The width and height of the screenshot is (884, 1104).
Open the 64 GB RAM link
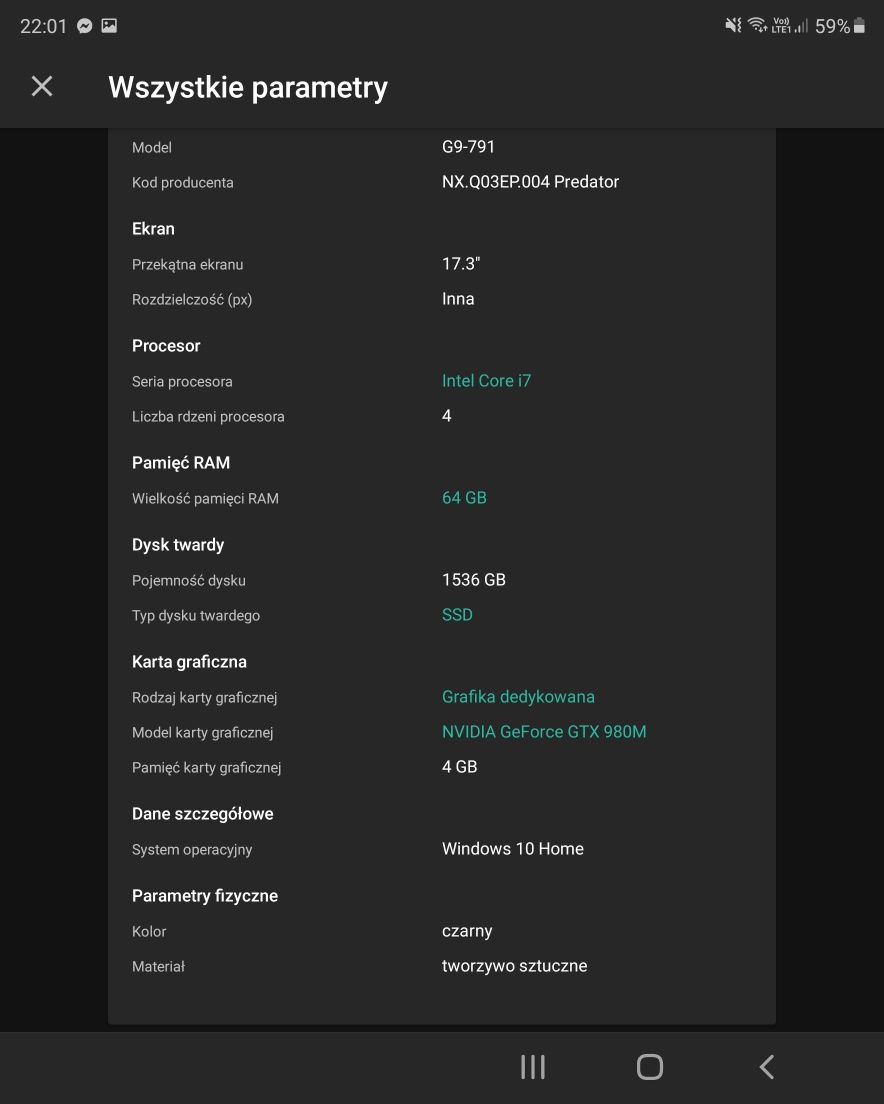coord(464,498)
